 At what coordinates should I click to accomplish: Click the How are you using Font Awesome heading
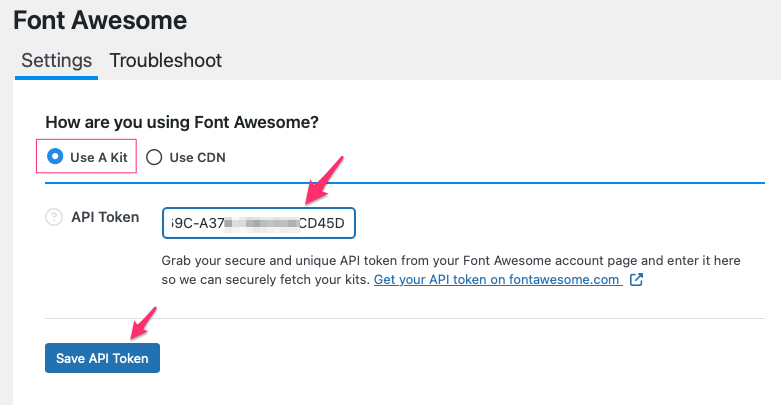click(182, 122)
